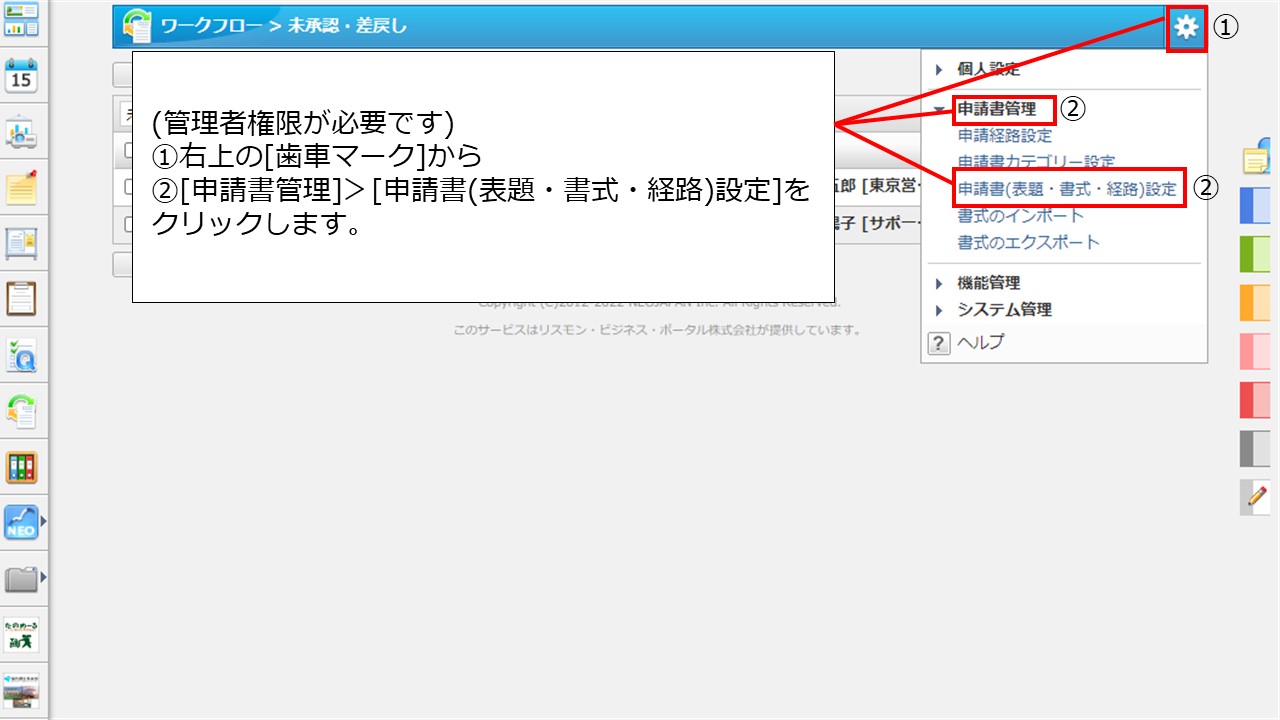Open the yellow sticky memo sidebar icon
Viewport: 1280px width, 720px height.
click(21, 187)
